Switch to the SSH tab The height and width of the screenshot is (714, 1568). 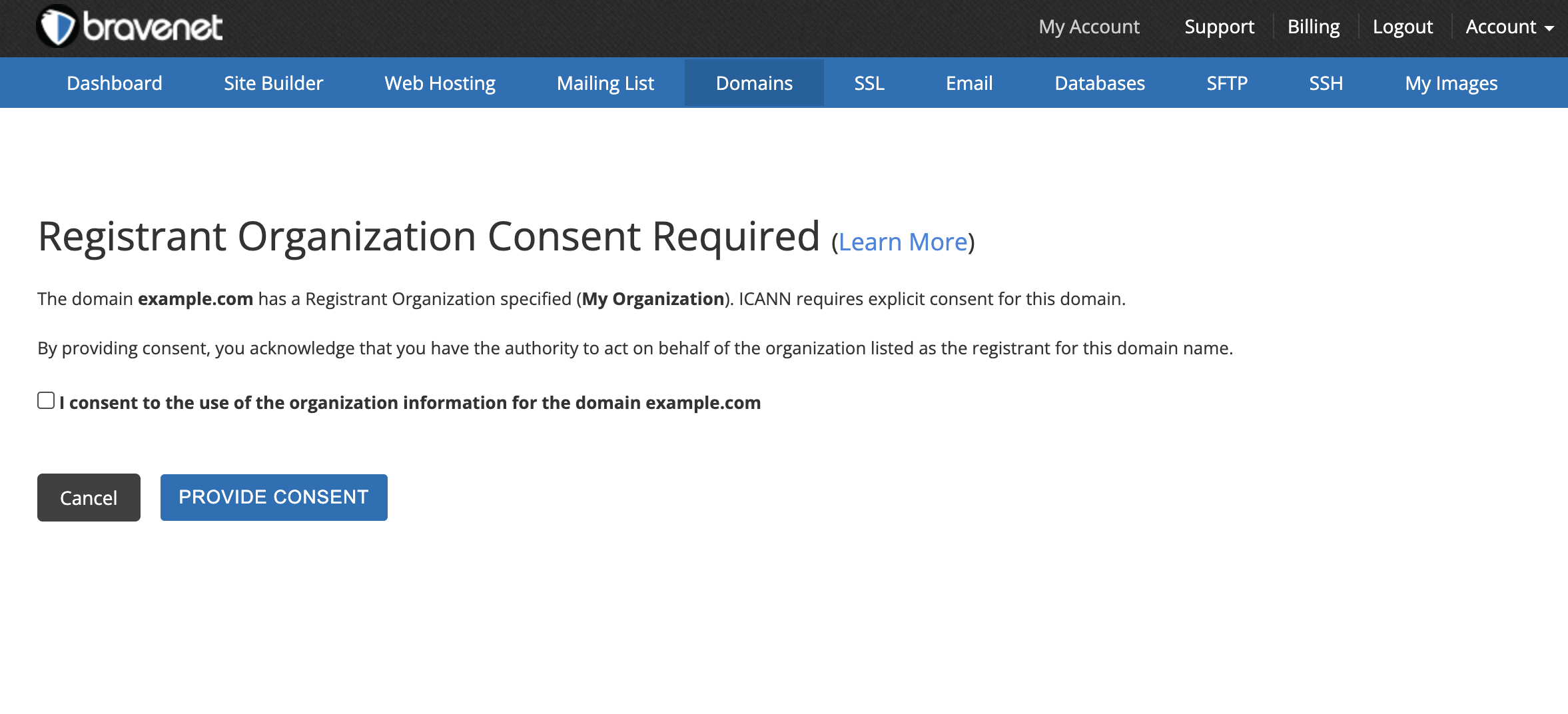1326,83
